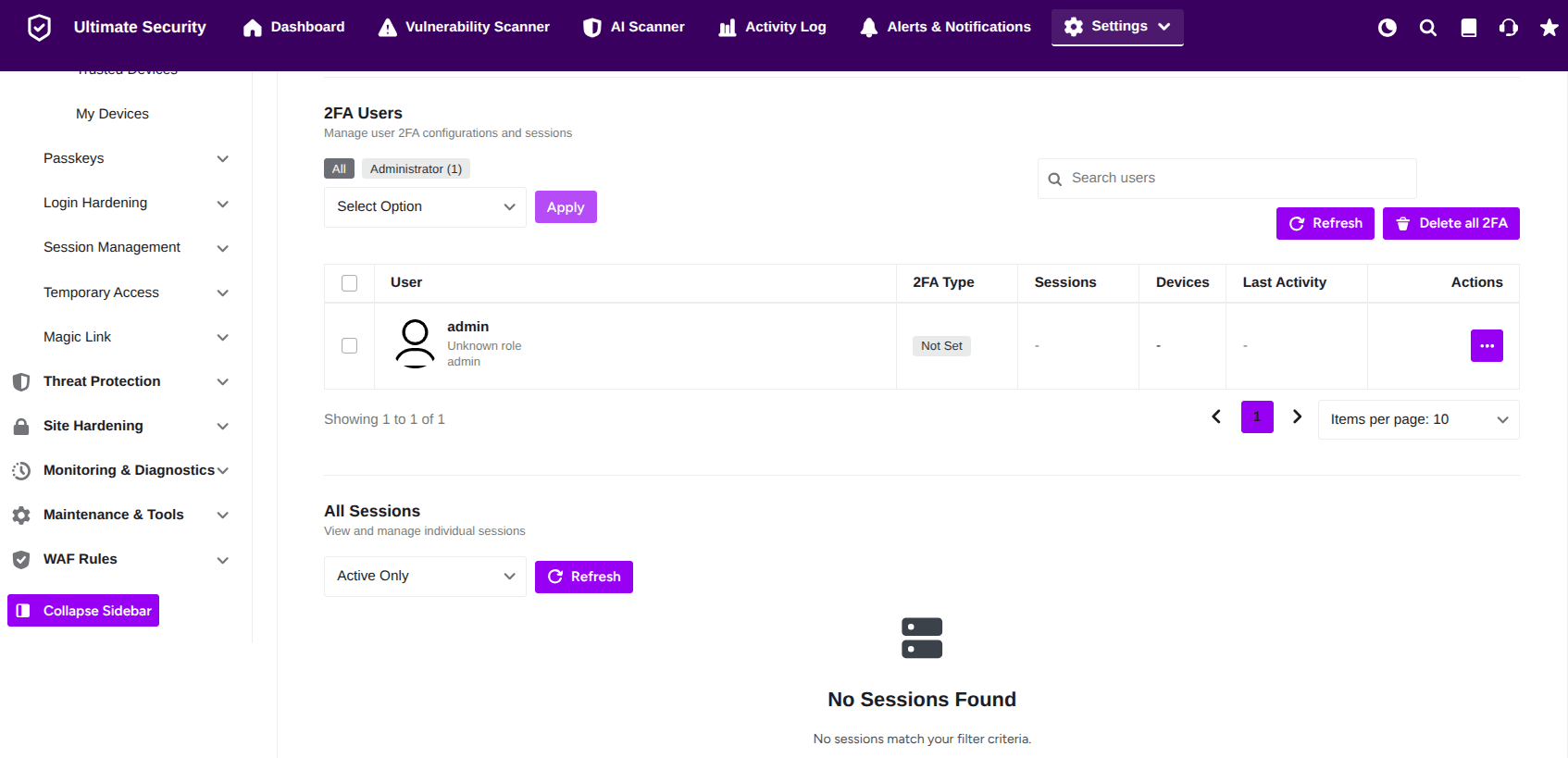Expand Session Management sidebar section
1568x758 pixels.
tap(222, 248)
